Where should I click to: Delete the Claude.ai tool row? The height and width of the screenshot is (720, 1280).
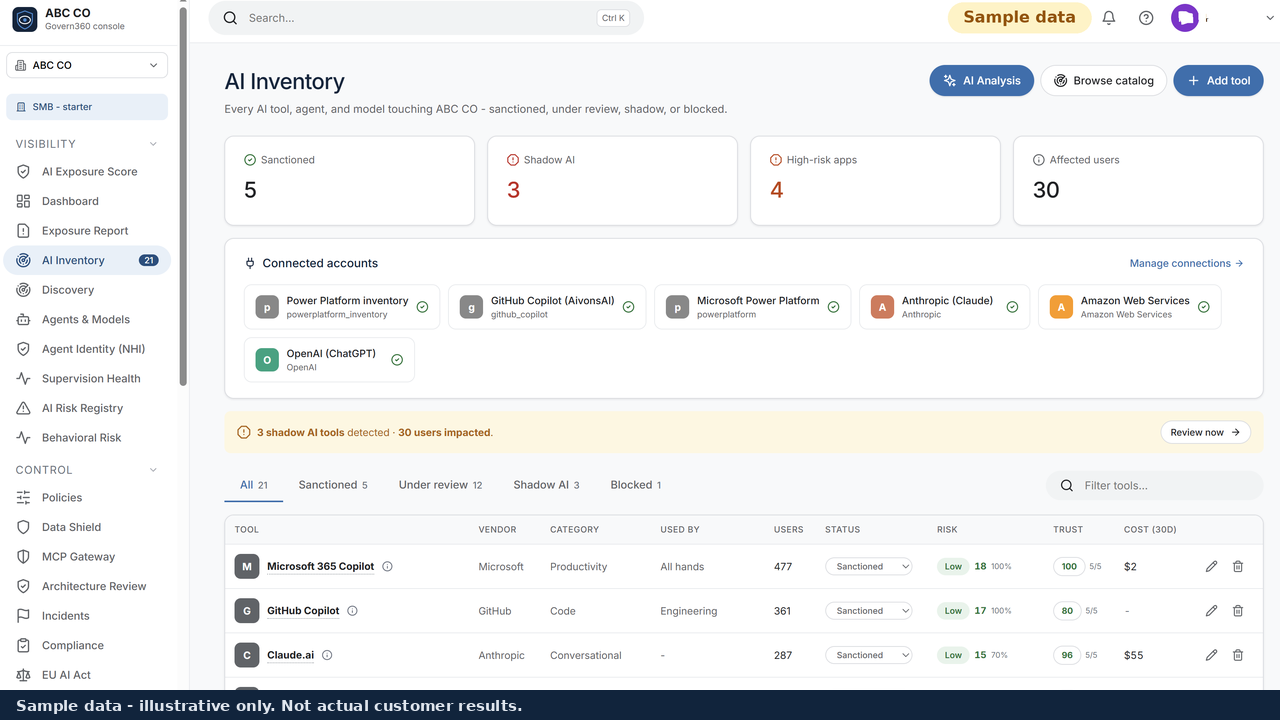[1238, 655]
